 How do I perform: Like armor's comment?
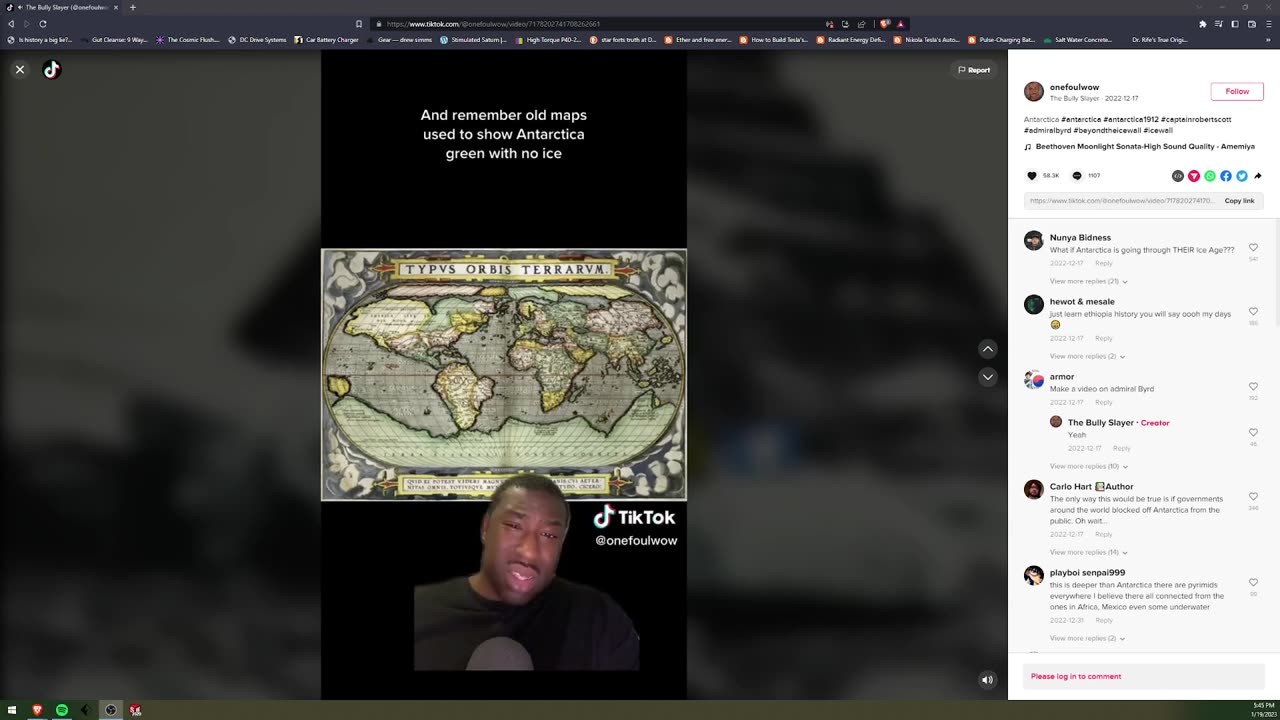point(1253,387)
